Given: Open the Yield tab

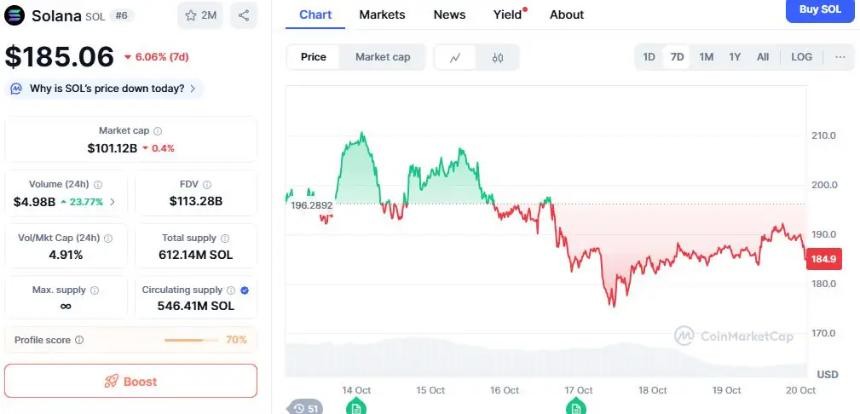Looking at the screenshot, I should pos(507,15).
